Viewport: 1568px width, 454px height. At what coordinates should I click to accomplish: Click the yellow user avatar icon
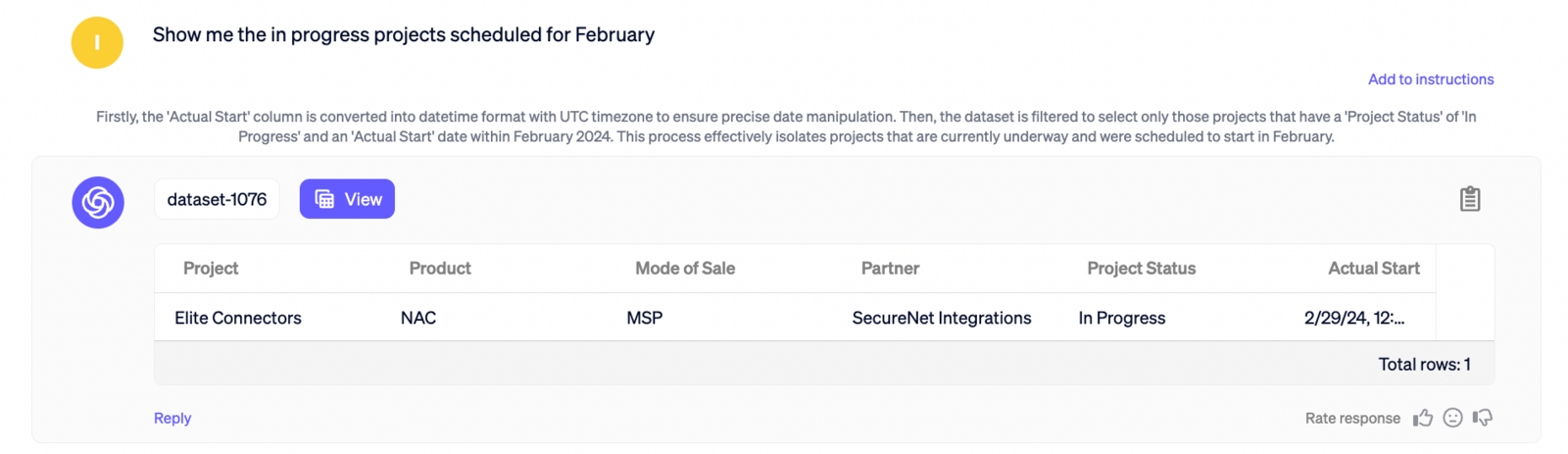coord(97,43)
